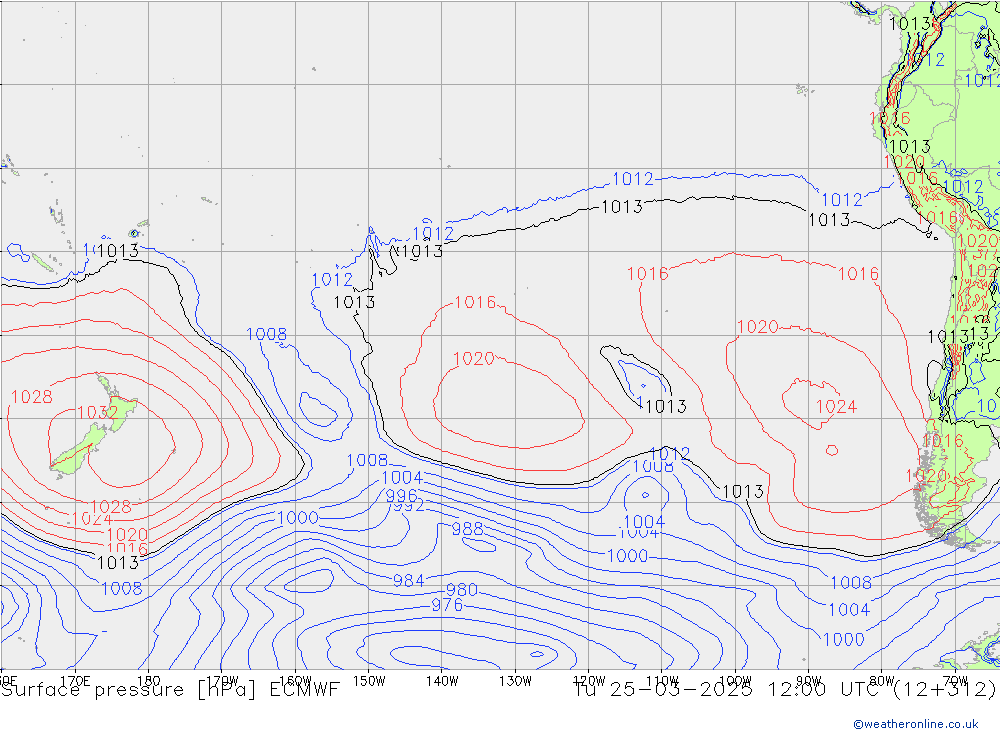The height and width of the screenshot is (733, 1000).
Task: Select the 988 pressure contour label
Action: pos(467,529)
